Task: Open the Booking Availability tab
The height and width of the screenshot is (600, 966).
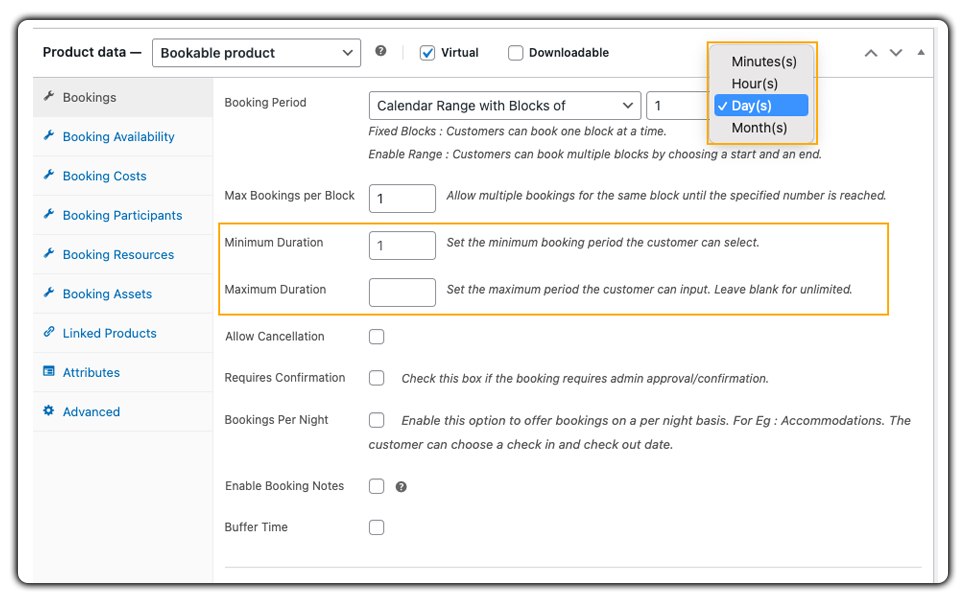Action: coord(123,137)
